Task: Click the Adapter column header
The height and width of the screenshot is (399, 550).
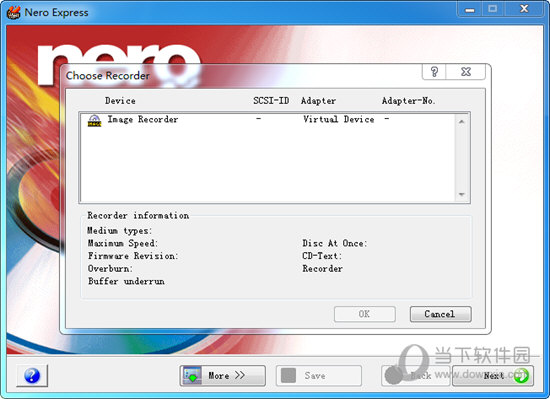Action: pos(318,101)
